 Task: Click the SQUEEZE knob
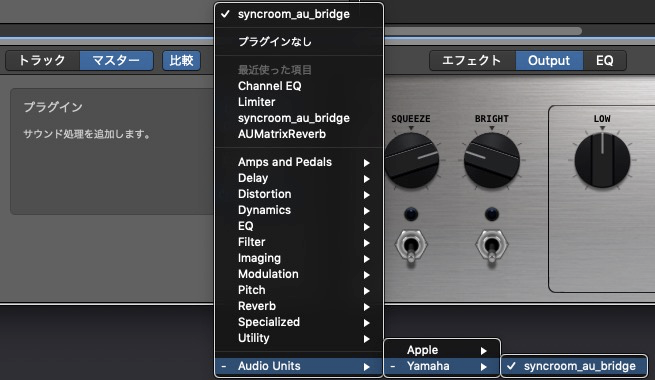[x=412, y=160]
